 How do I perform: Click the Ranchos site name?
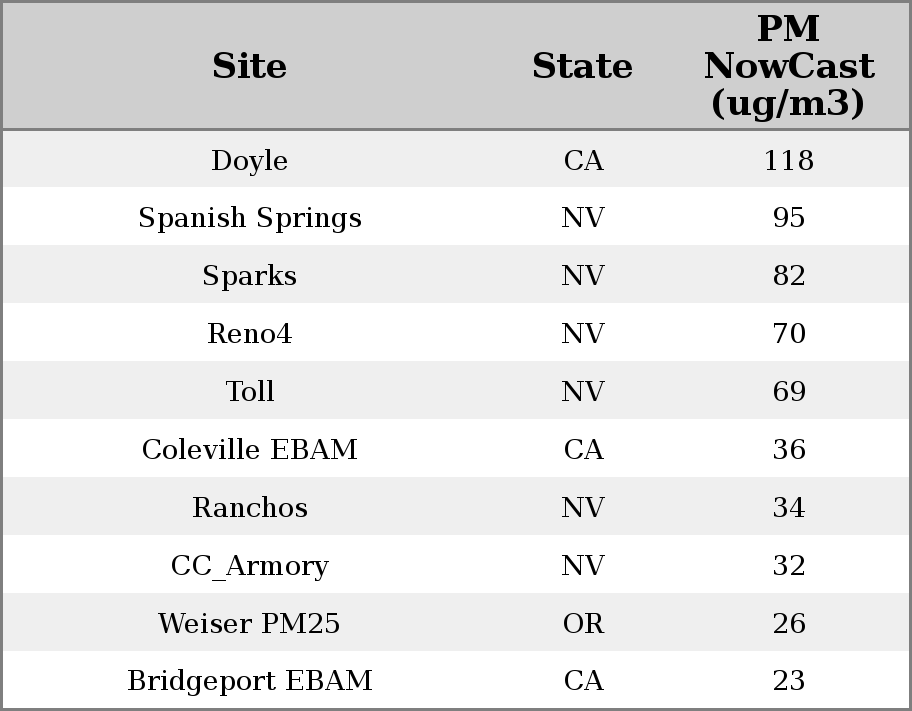[x=249, y=508]
